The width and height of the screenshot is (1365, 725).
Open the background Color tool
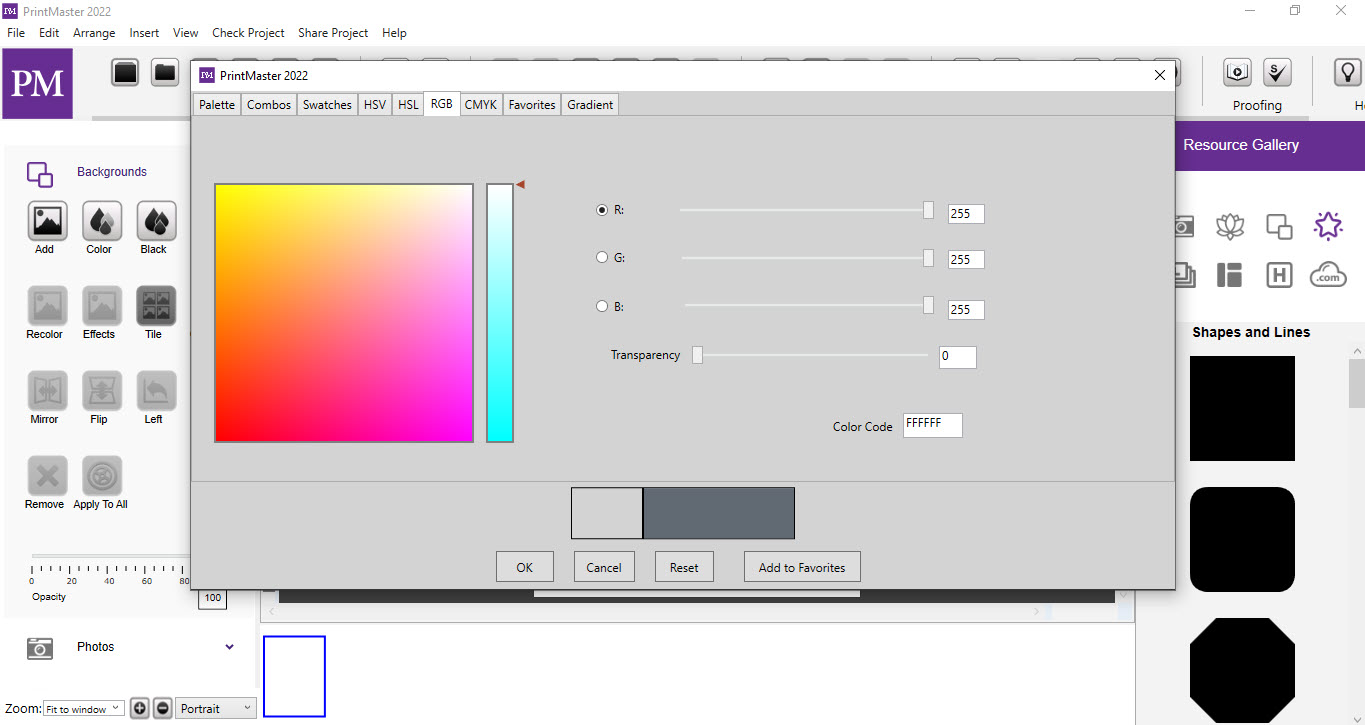[102, 221]
